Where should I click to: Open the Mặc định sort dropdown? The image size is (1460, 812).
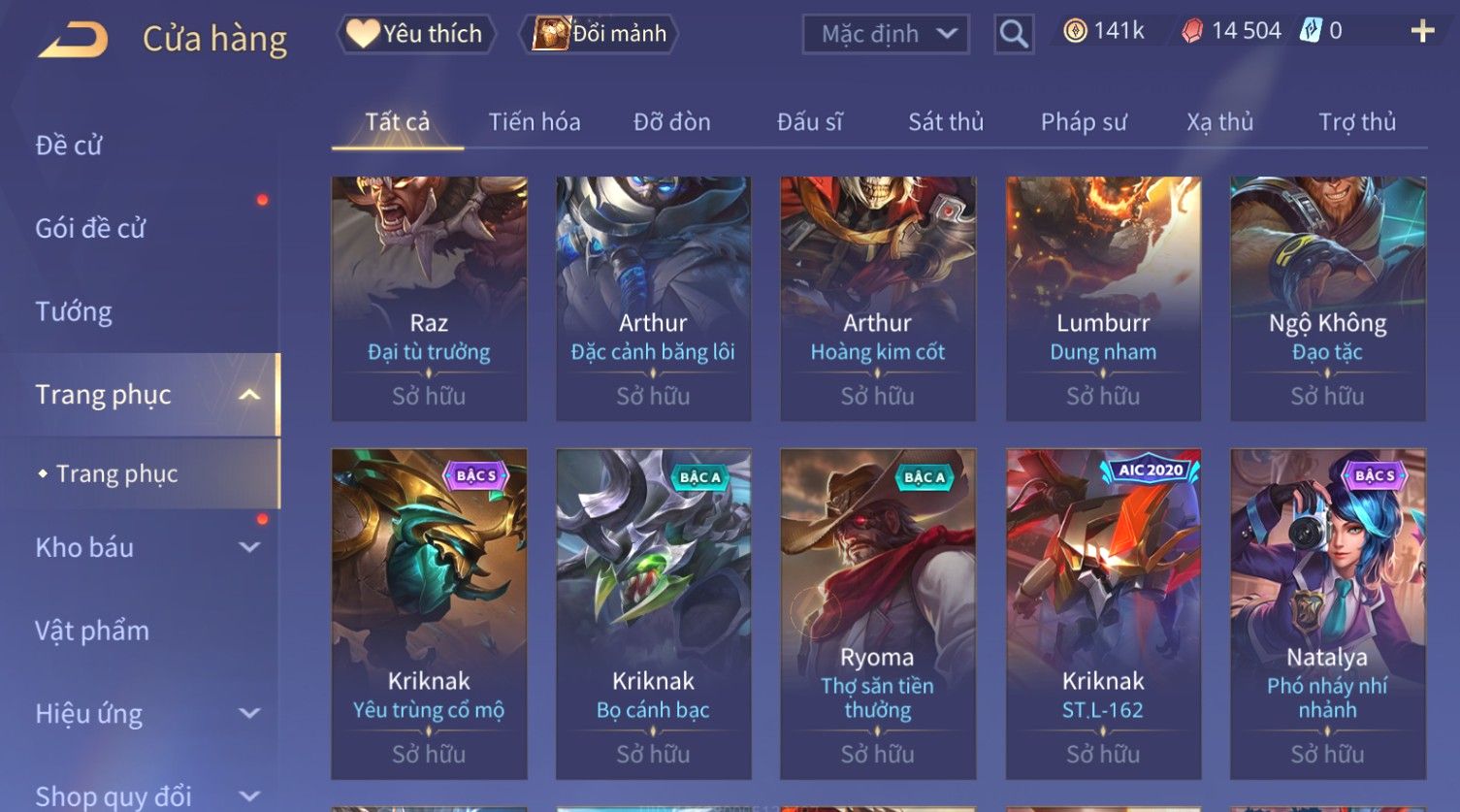point(886,34)
